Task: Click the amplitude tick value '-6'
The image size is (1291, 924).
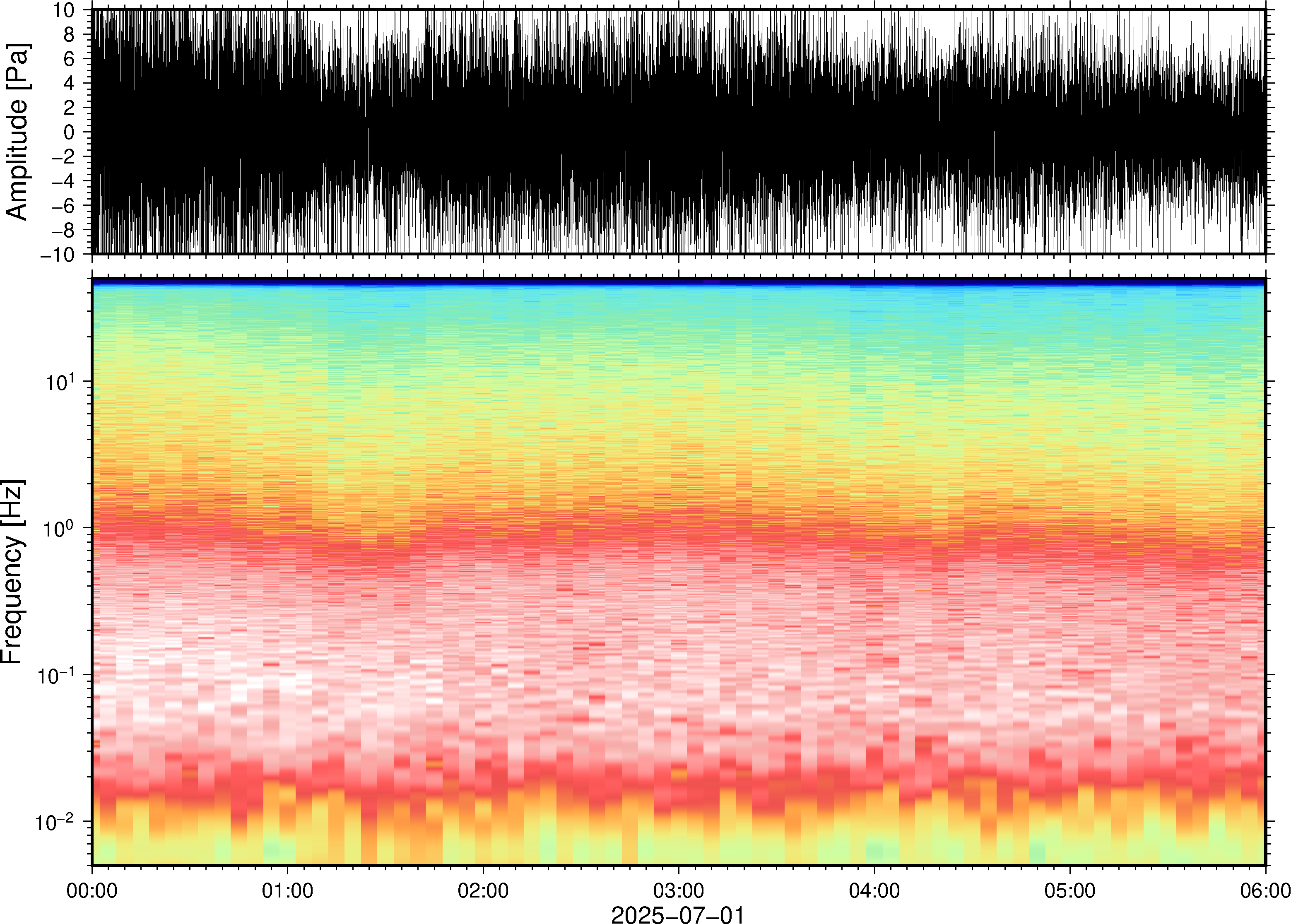Action: (x=63, y=205)
